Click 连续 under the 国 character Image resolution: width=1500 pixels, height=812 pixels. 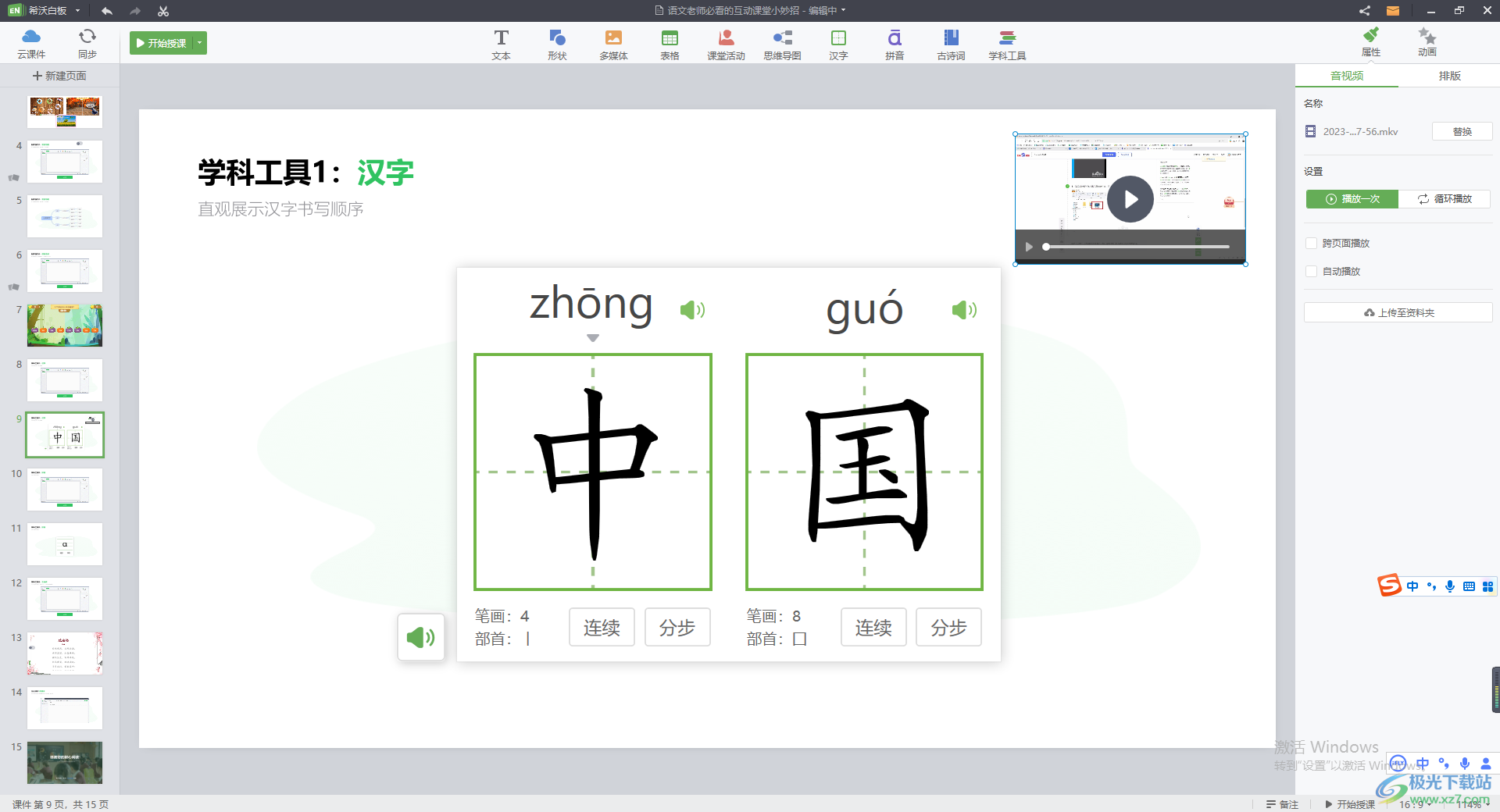tap(873, 627)
